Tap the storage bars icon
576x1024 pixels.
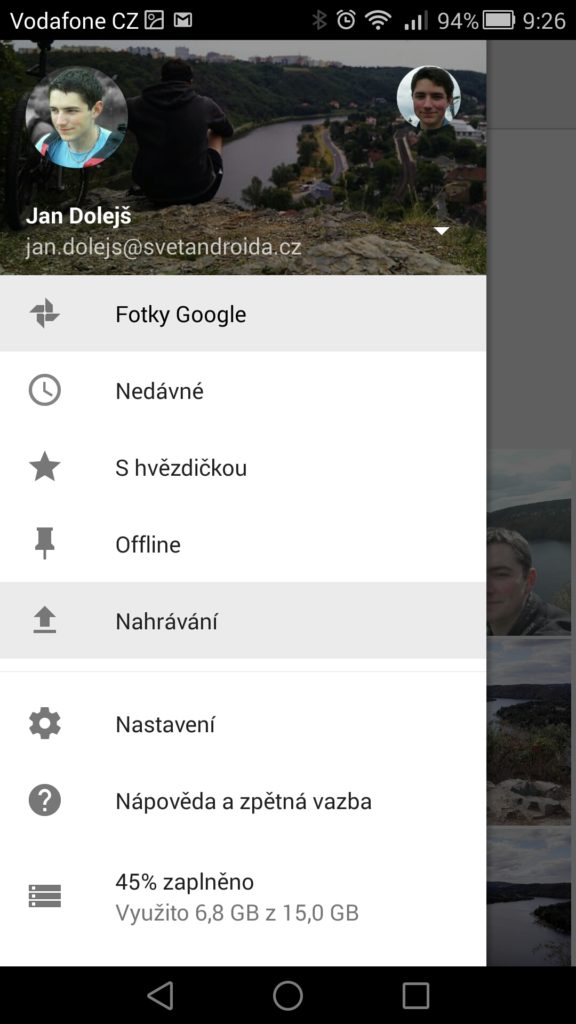click(44, 896)
